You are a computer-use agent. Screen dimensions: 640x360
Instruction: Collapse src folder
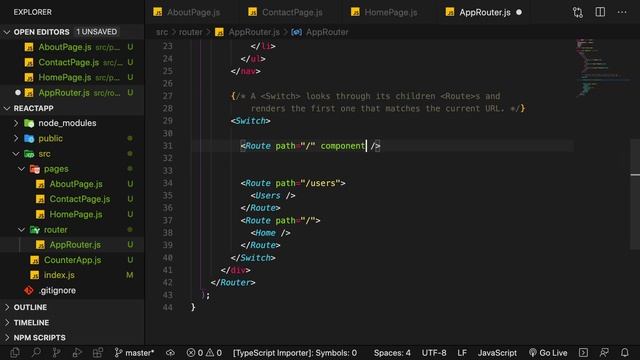[16, 153]
